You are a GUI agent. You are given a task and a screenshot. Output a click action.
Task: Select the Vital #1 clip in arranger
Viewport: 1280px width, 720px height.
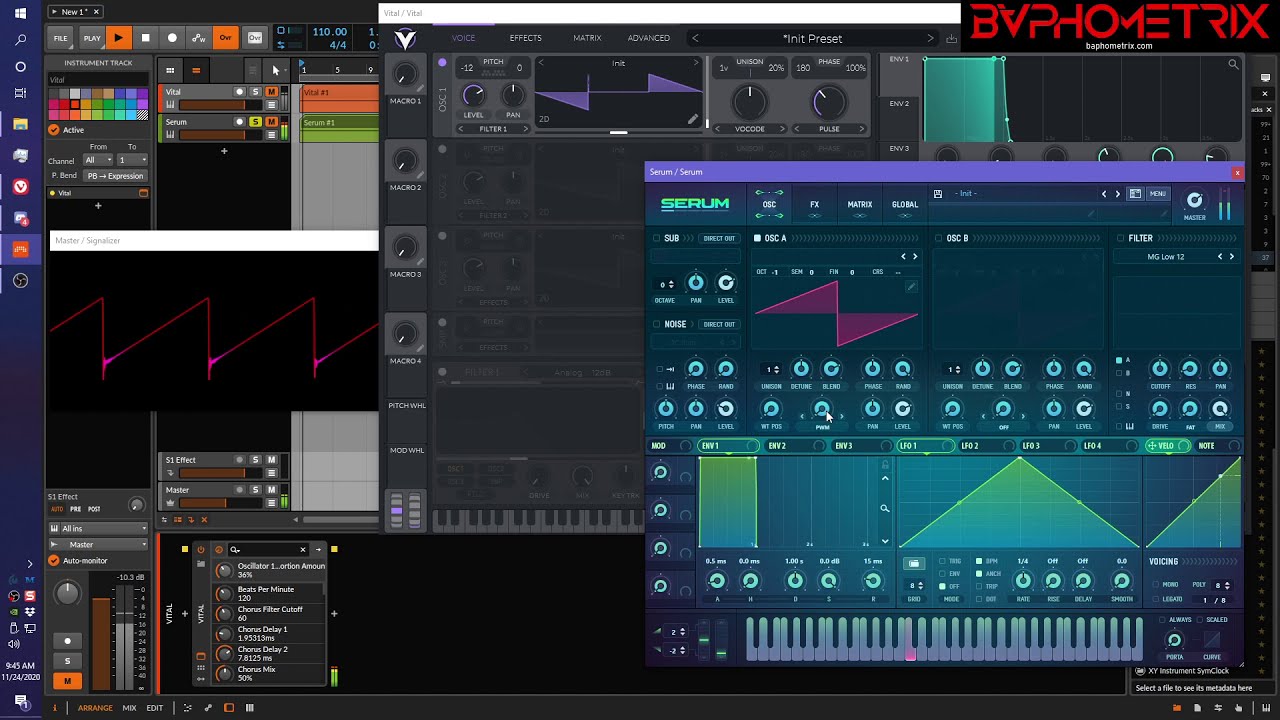(x=339, y=99)
